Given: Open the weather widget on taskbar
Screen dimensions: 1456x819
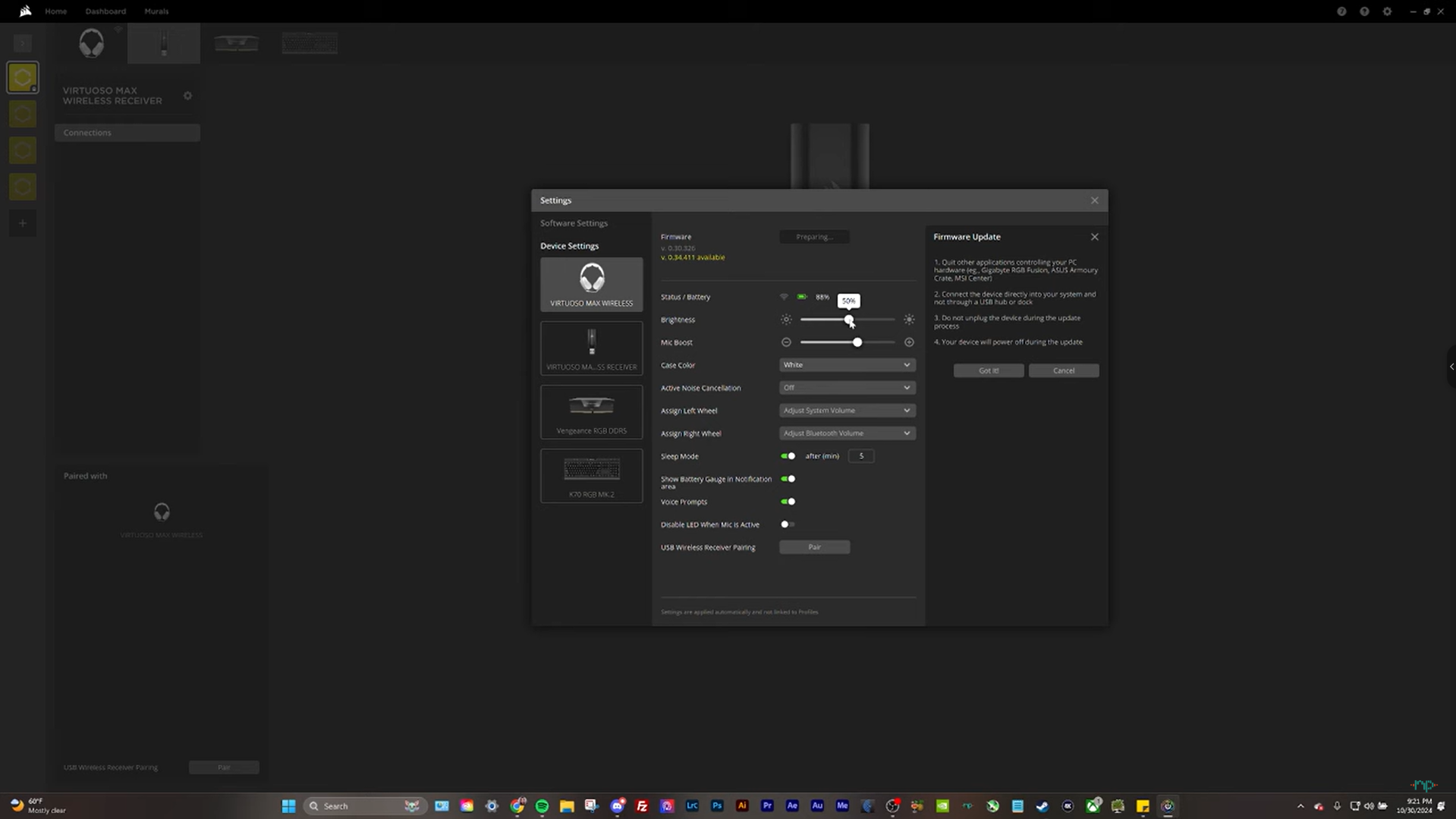Looking at the screenshot, I should (38, 806).
